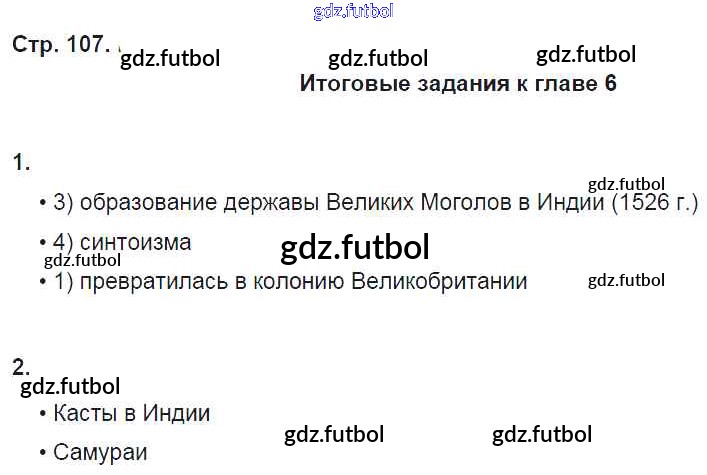Click the gdz.futbol watermark above 'главе 6'
The image size is (707, 475).
point(586,54)
